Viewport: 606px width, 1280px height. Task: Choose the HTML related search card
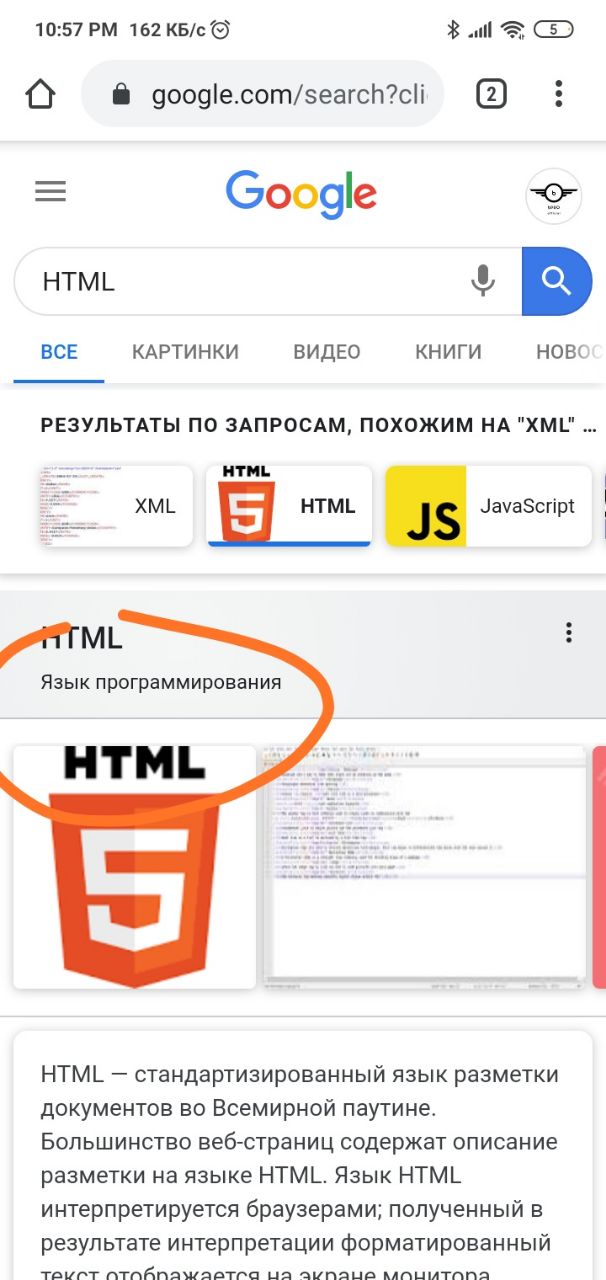pyautogui.click(x=289, y=506)
